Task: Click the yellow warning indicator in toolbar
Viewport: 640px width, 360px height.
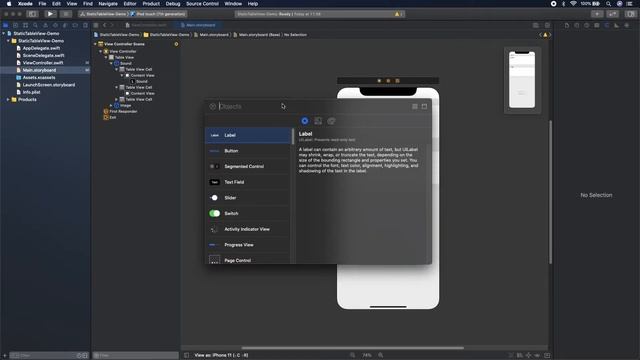Action: tap(398, 14)
